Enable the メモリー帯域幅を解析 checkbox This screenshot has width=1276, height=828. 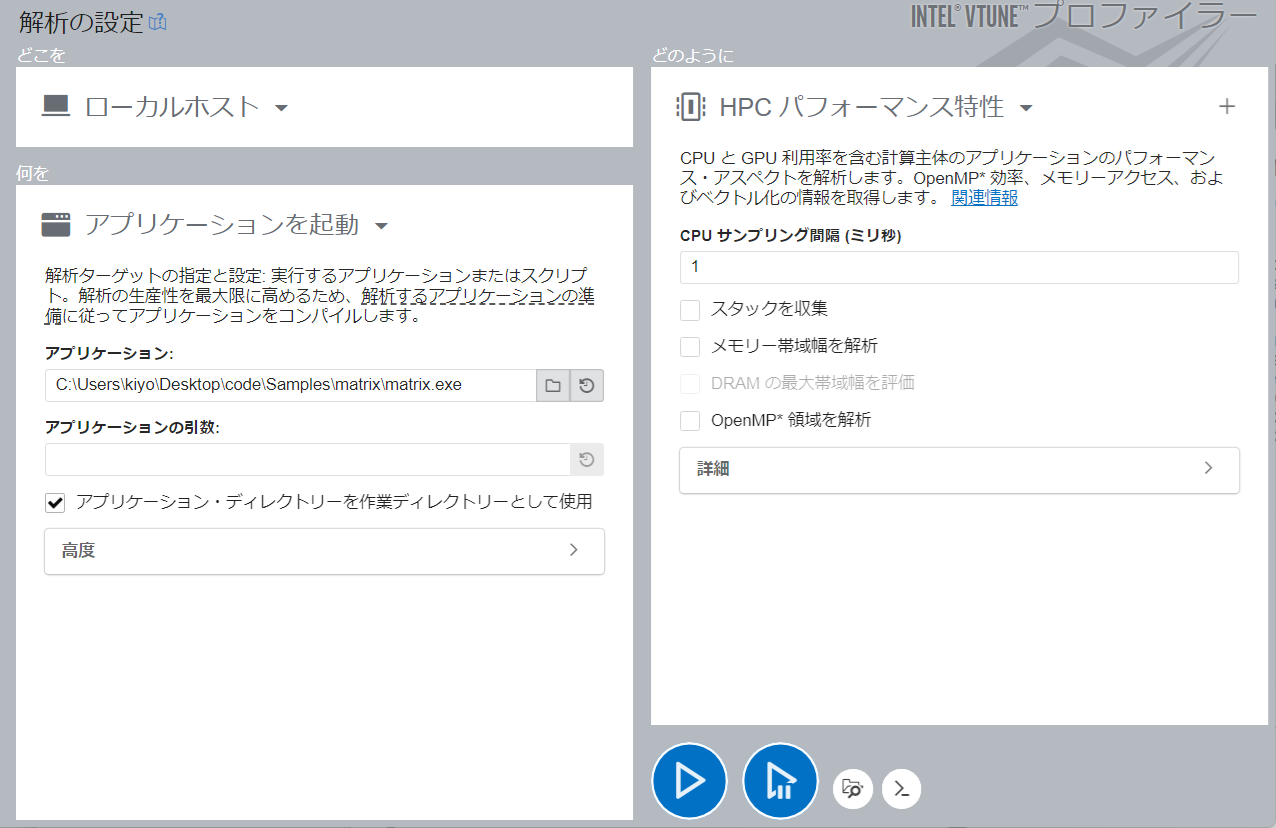tap(690, 347)
